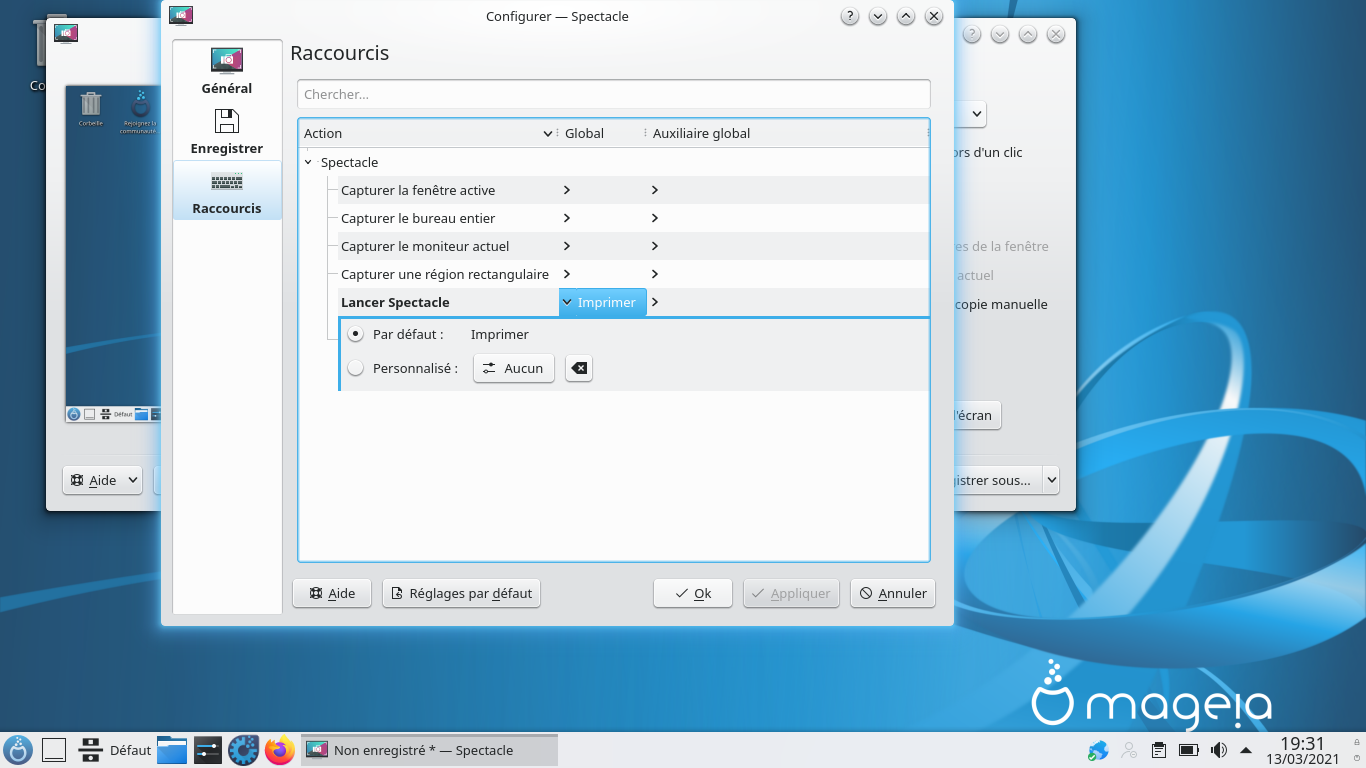Click the show desktop taskbar icon

coord(54,750)
